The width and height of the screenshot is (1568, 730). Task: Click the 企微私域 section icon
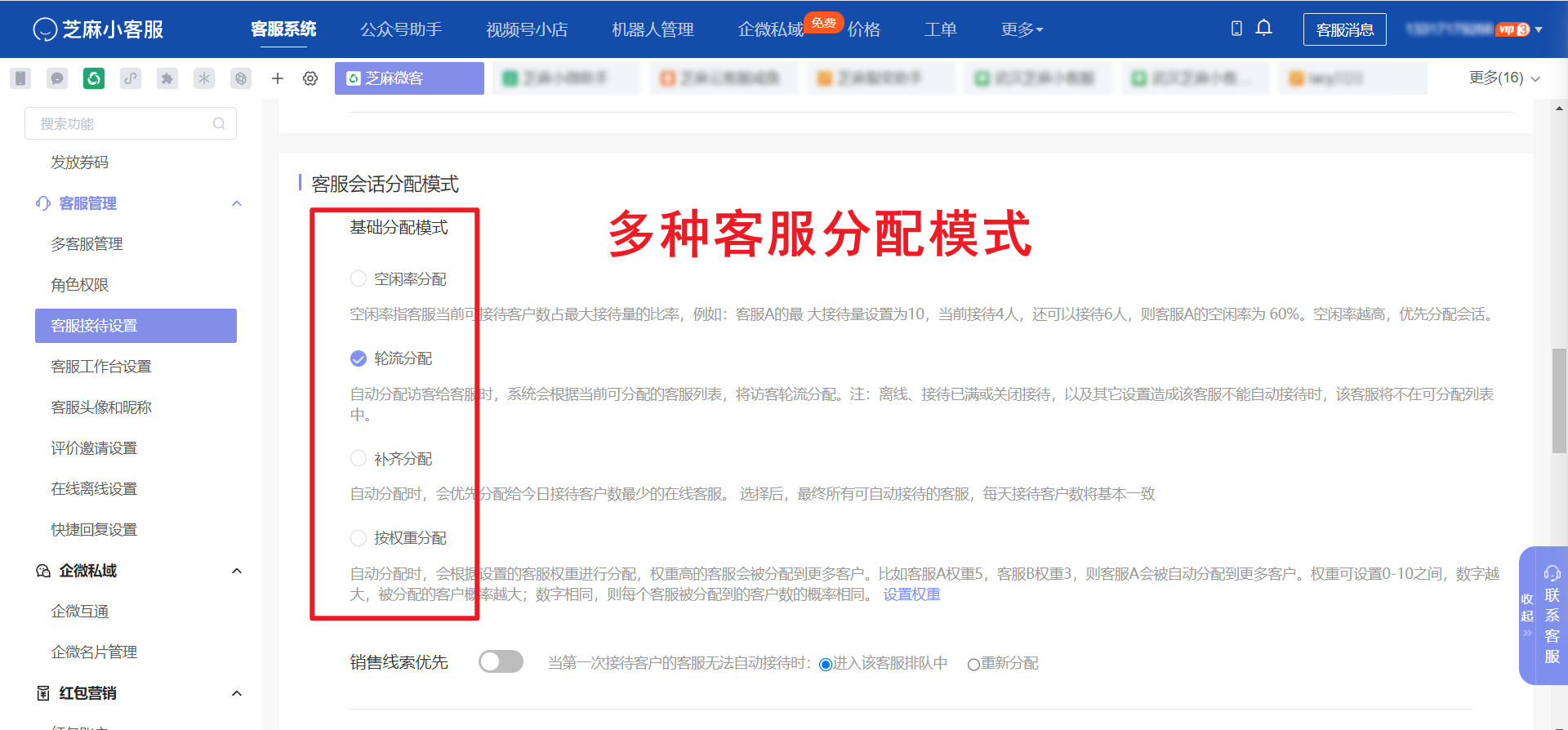43,571
